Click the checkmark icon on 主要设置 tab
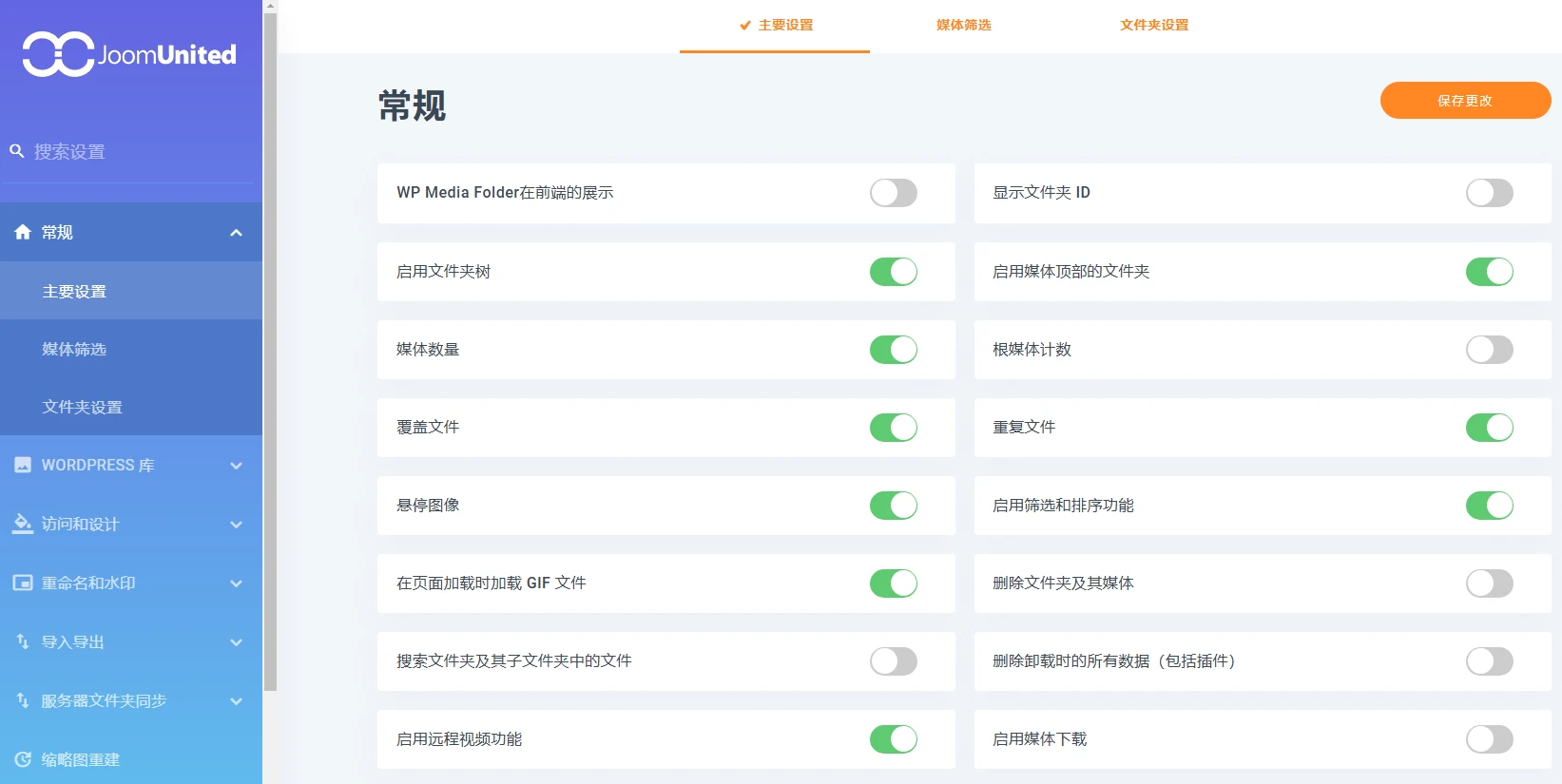Viewport: 1562px width, 784px height. (745, 26)
